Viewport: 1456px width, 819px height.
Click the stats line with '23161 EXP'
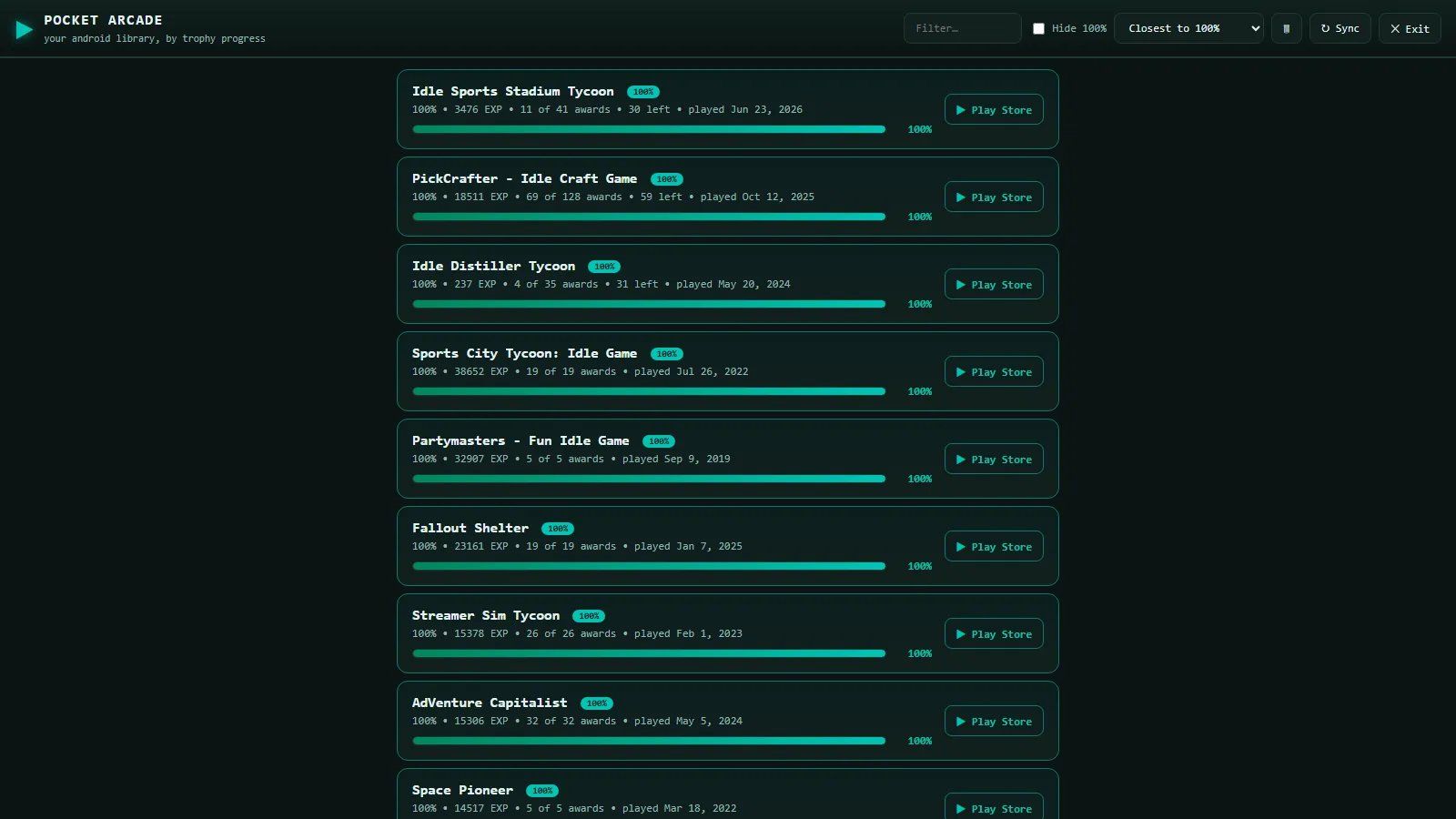pyautogui.click(x=577, y=546)
